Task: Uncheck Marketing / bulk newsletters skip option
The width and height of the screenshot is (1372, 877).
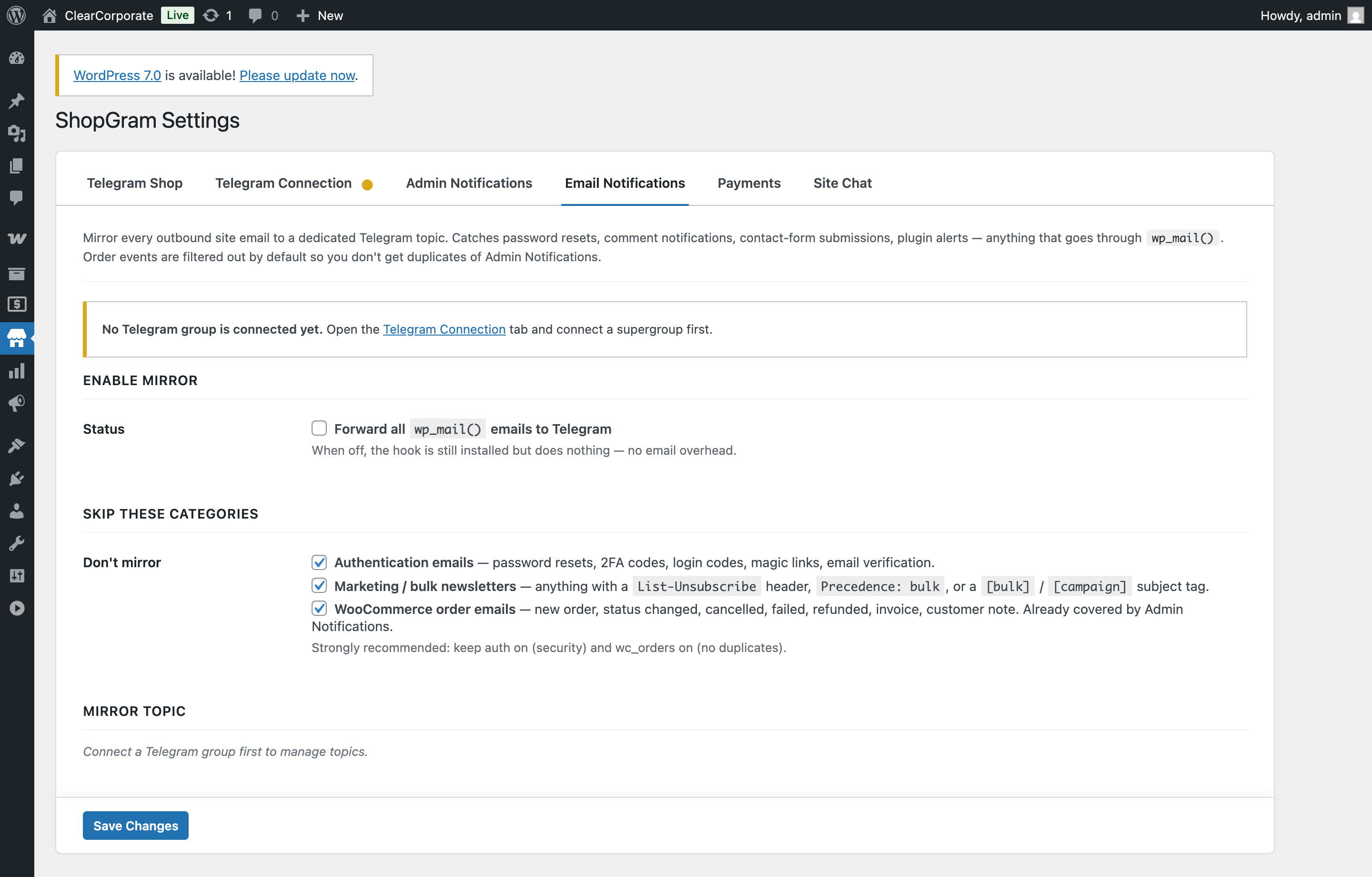Action: pyautogui.click(x=319, y=586)
